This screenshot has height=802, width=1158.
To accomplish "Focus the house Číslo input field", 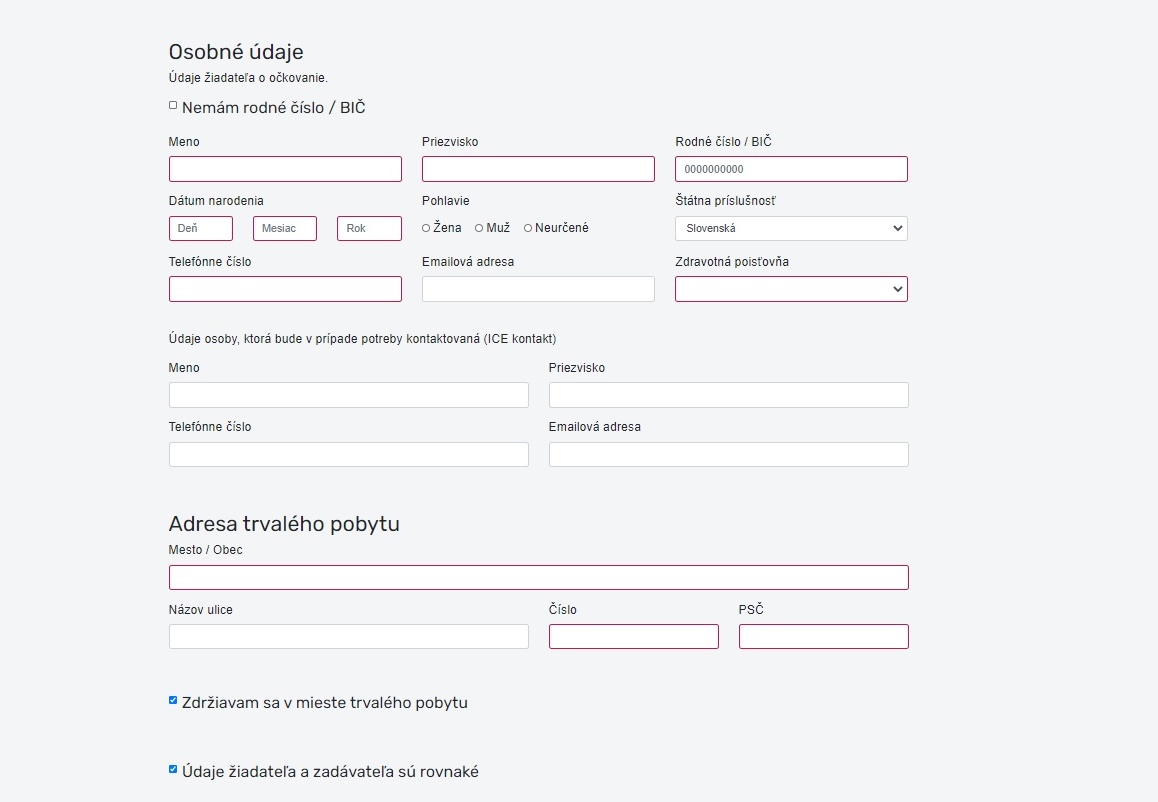I will pos(634,637).
